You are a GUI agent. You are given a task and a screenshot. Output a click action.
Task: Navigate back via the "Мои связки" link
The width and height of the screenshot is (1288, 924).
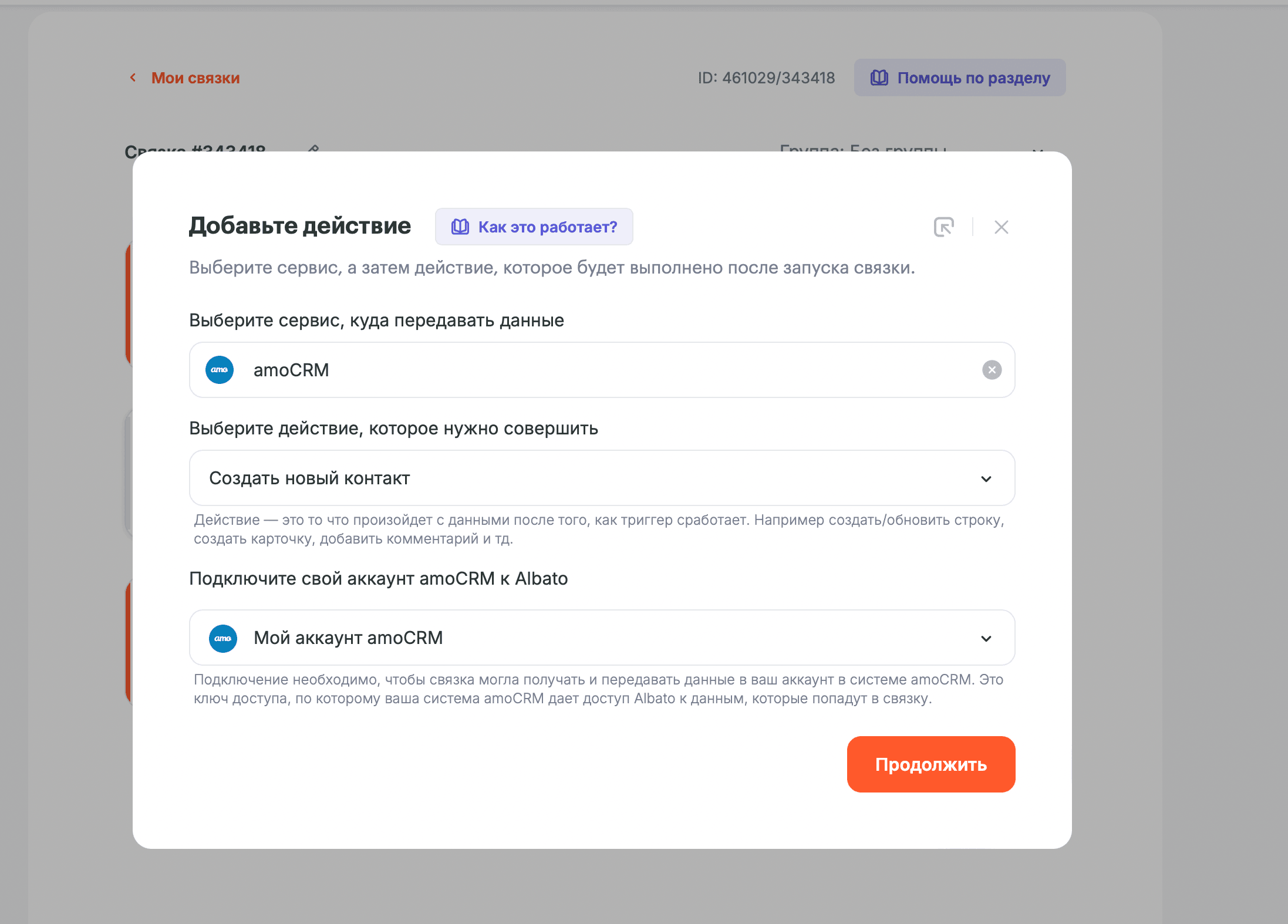coord(195,77)
